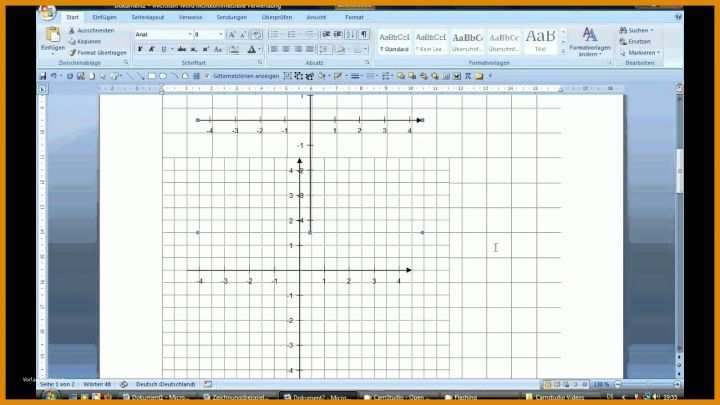
Task: Open the Arial font name dropdown
Action: pyautogui.click(x=190, y=34)
